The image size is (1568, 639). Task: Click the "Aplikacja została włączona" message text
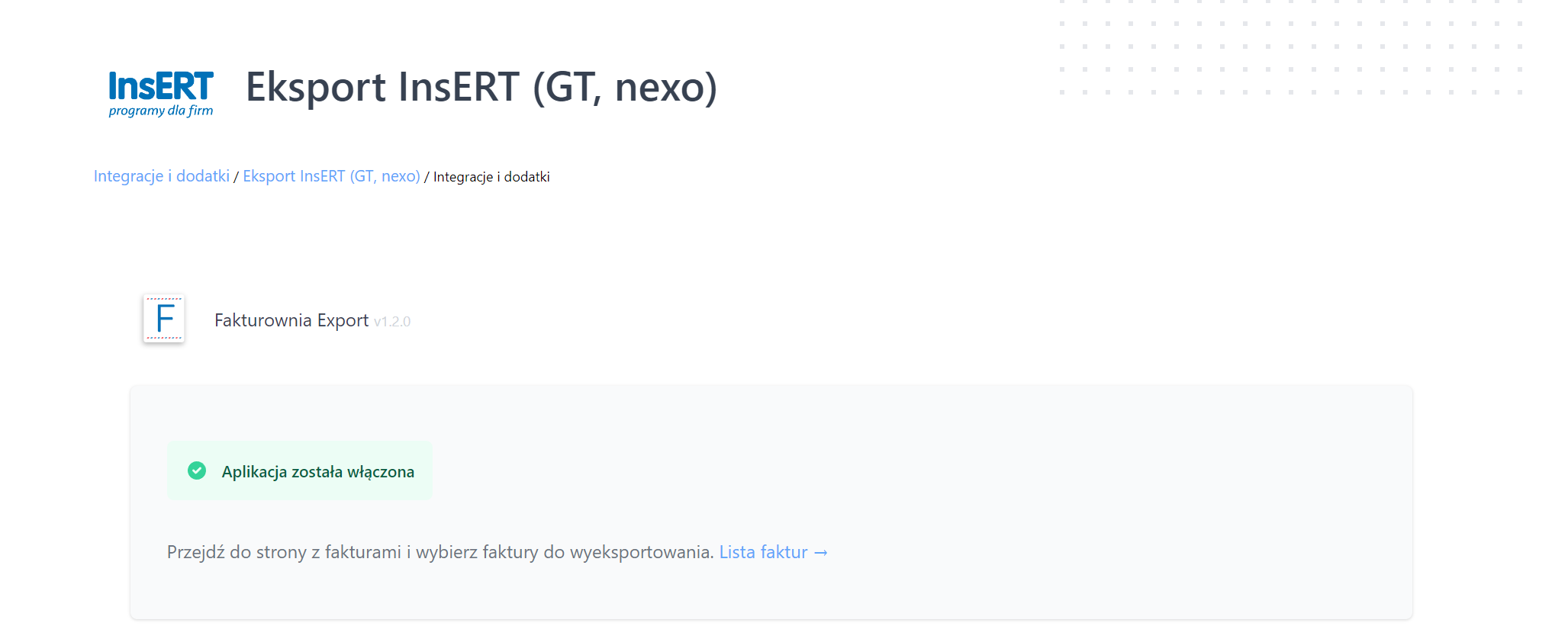tap(317, 472)
